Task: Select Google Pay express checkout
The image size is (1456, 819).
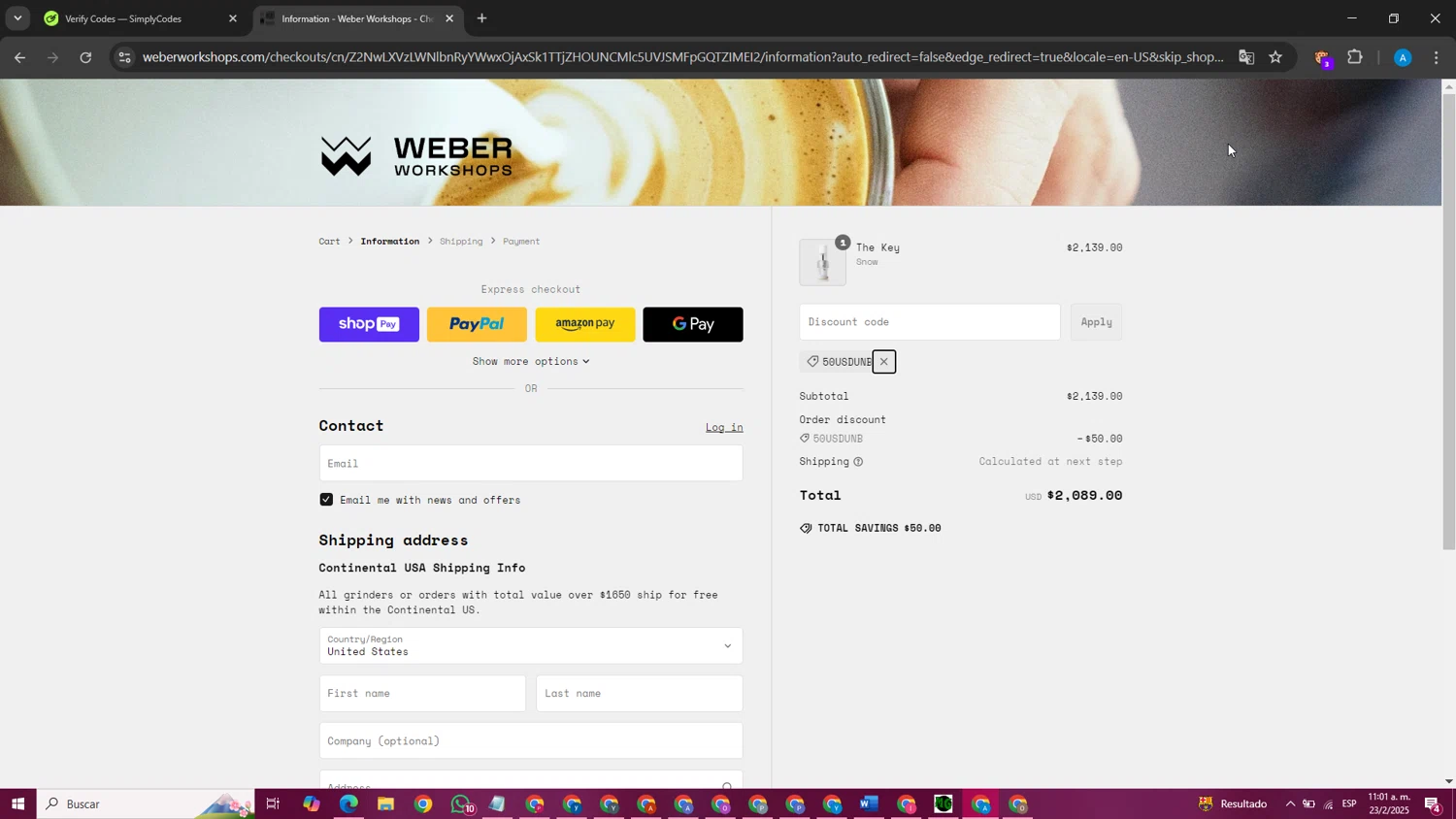Action: click(x=693, y=324)
